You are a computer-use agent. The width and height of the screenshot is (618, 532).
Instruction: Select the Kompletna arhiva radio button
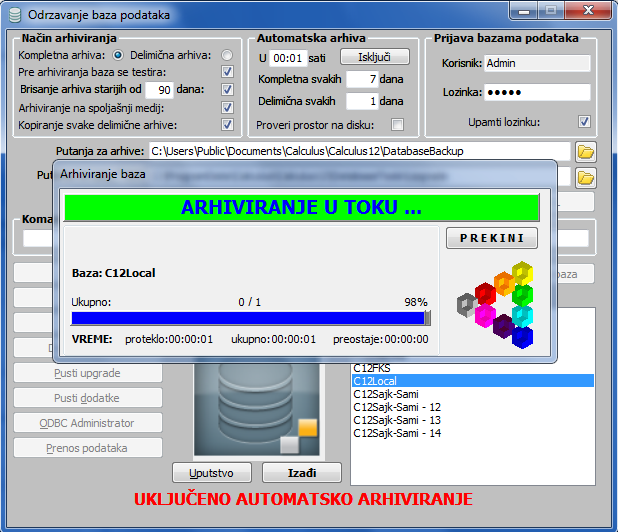click(118, 55)
